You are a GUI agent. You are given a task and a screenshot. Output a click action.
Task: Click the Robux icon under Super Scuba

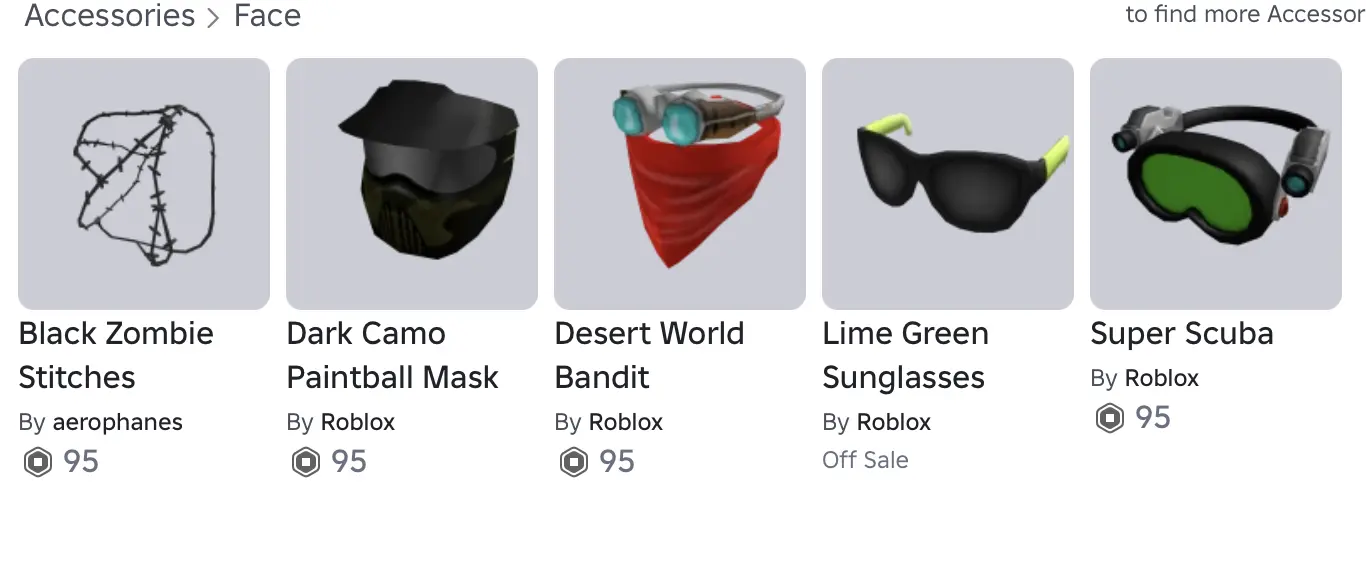coord(1110,418)
